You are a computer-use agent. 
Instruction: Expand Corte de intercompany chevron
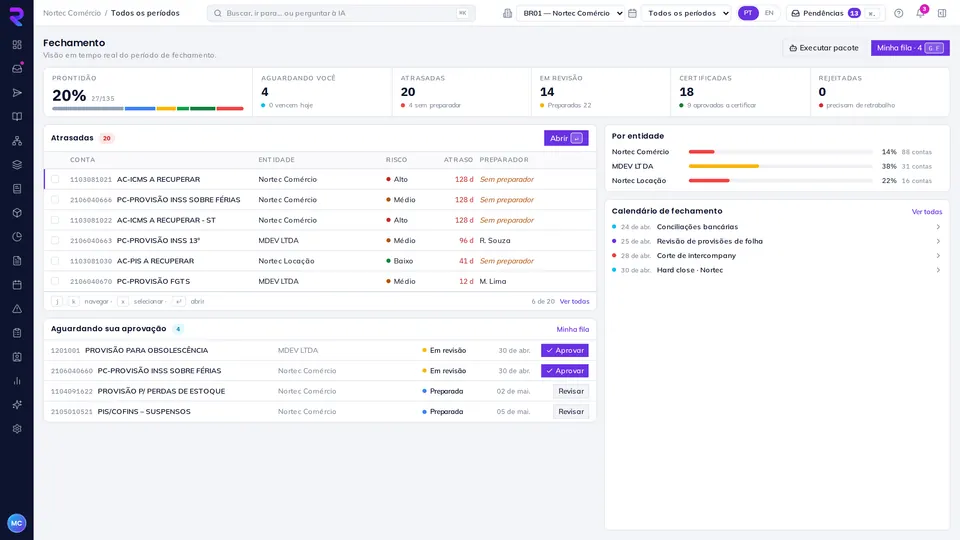click(938, 255)
